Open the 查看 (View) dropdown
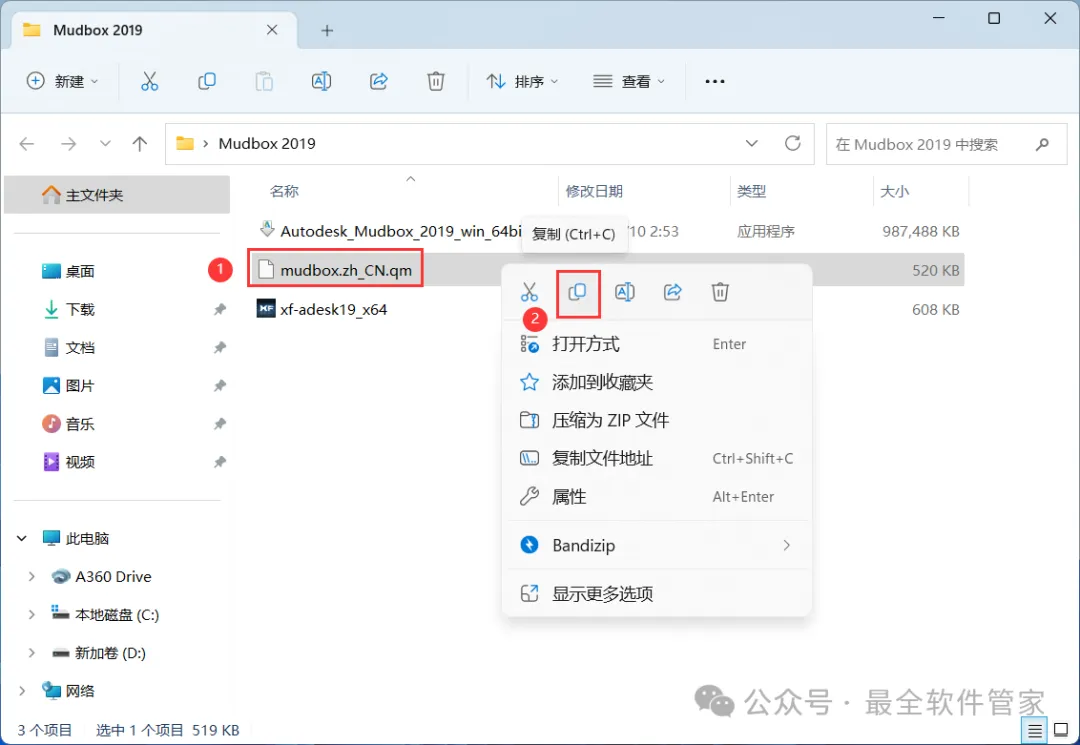 pyautogui.click(x=629, y=81)
